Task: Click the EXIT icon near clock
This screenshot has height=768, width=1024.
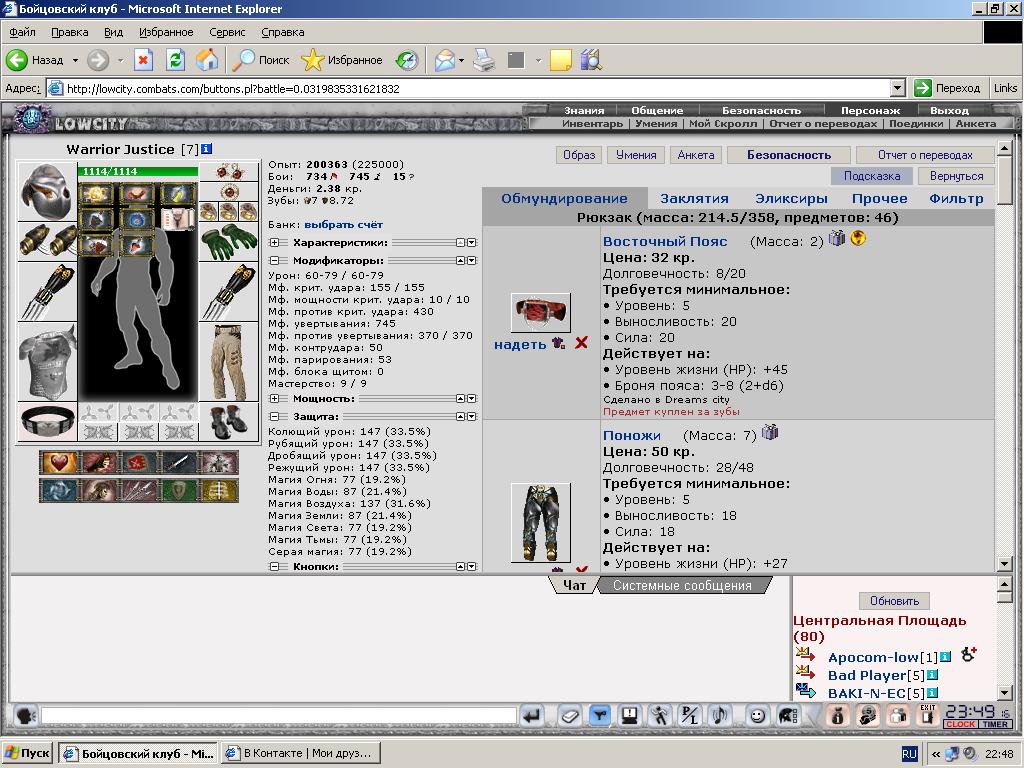Action: pos(928,715)
